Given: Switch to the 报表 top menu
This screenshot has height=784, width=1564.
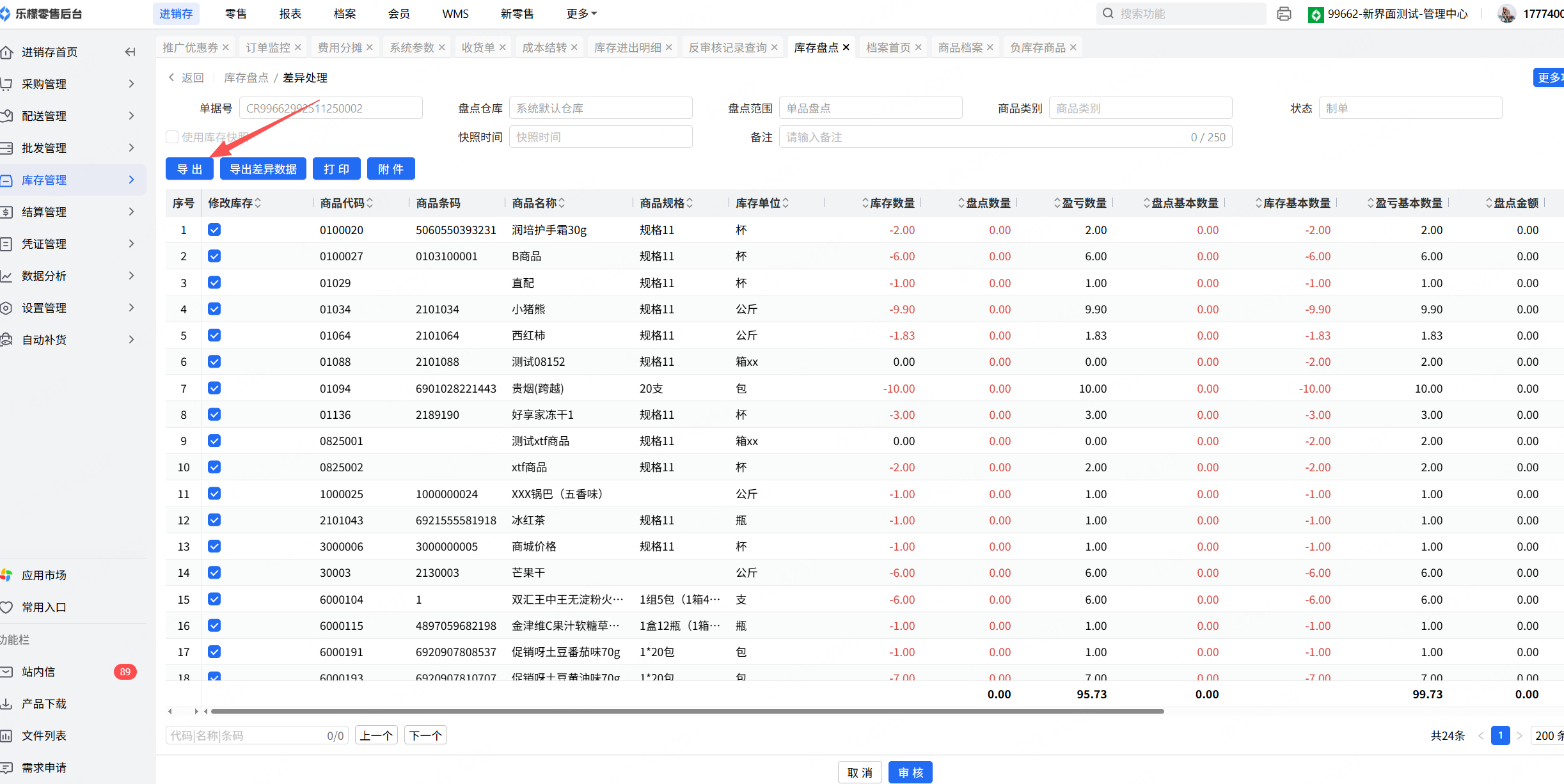Looking at the screenshot, I should coord(290,13).
